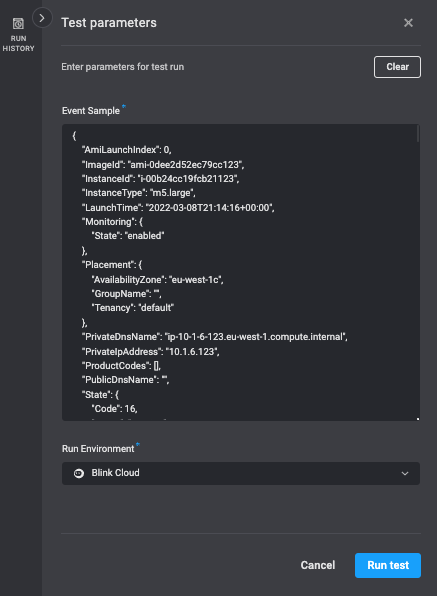This screenshot has height=596, width=437.
Task: Place cursor on the LaunchTime line
Action: tap(178, 208)
